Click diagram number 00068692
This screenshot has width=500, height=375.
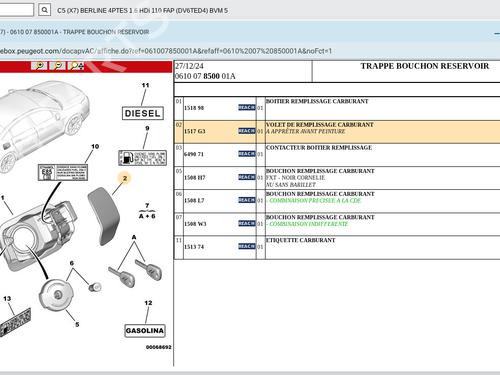point(159,347)
